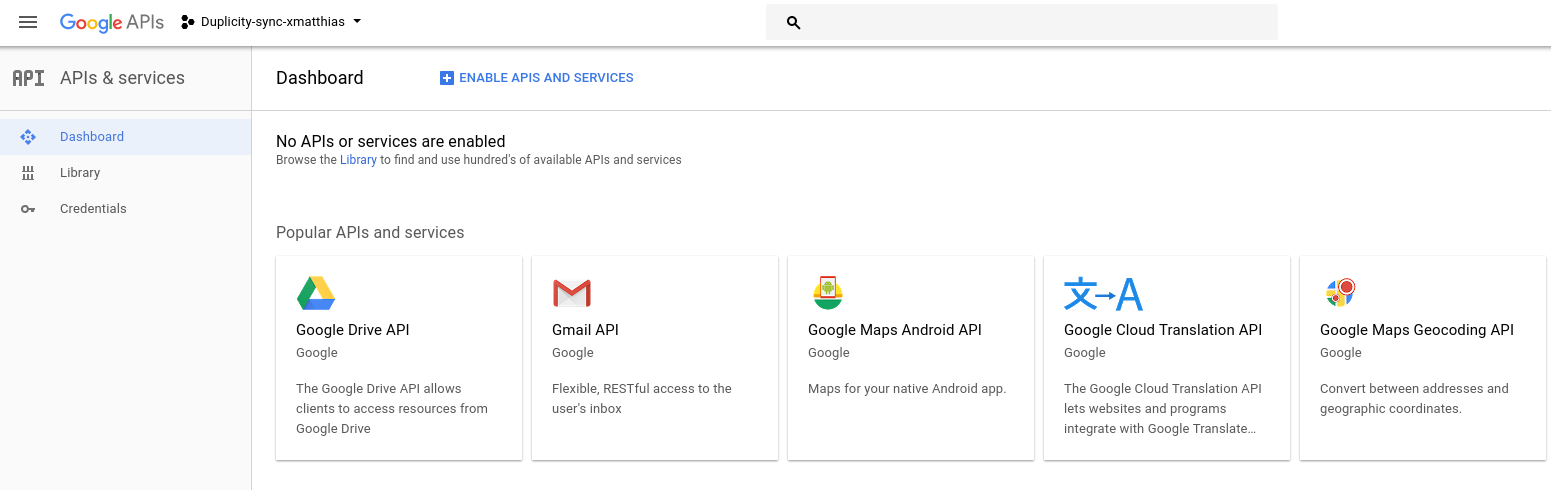Click the Credentials key icon
Screen dimensions: 1551x490
click(x=28, y=209)
